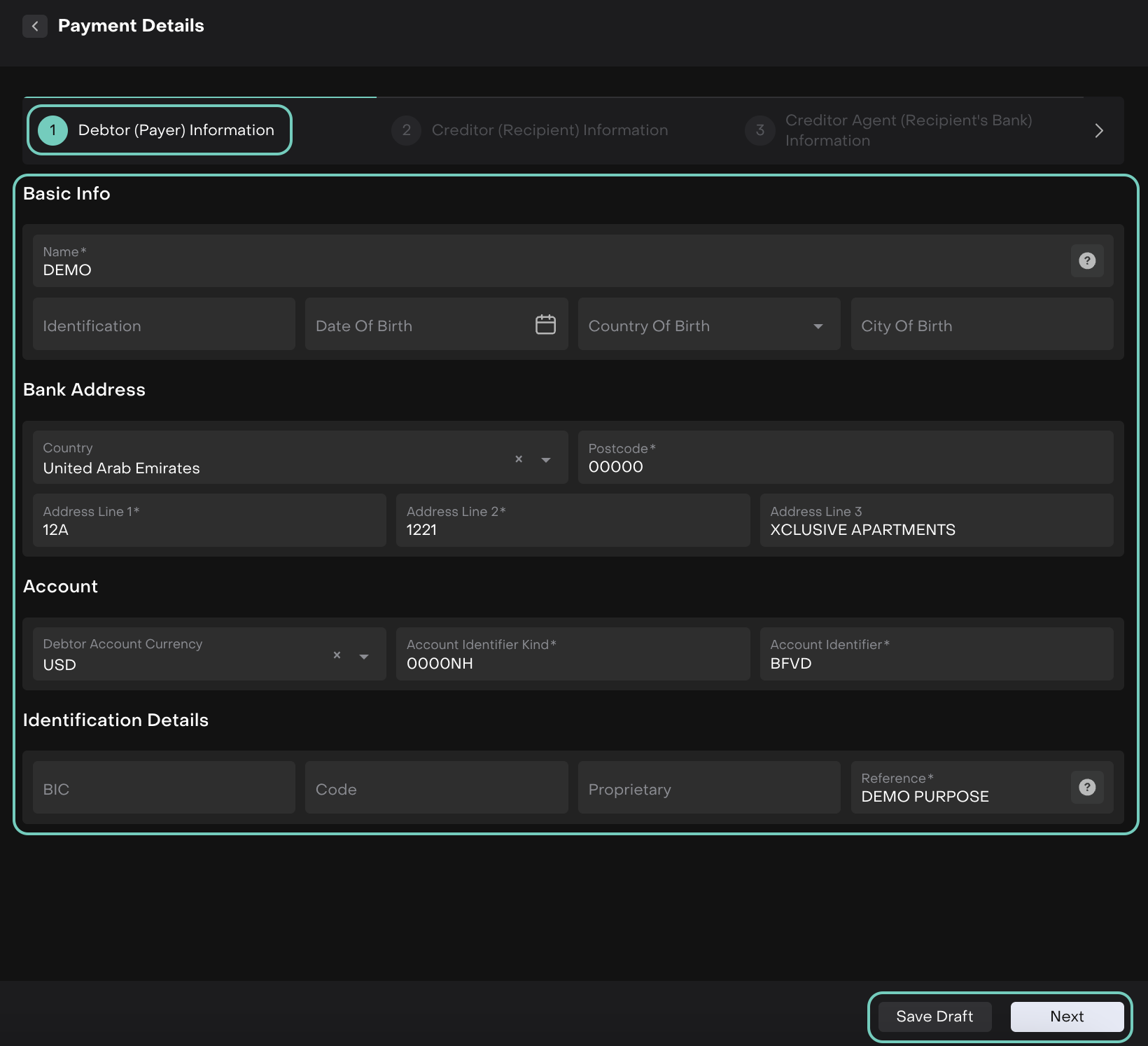Click the back arrow beside Payment Details
The width and height of the screenshot is (1148, 1046).
click(x=35, y=26)
